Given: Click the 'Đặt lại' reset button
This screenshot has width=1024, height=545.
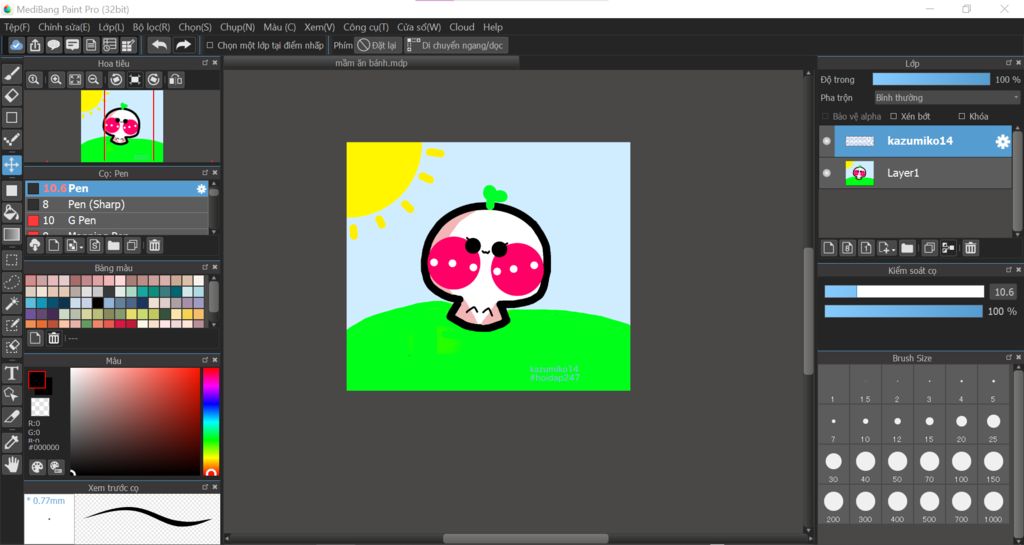Looking at the screenshot, I should [376, 45].
